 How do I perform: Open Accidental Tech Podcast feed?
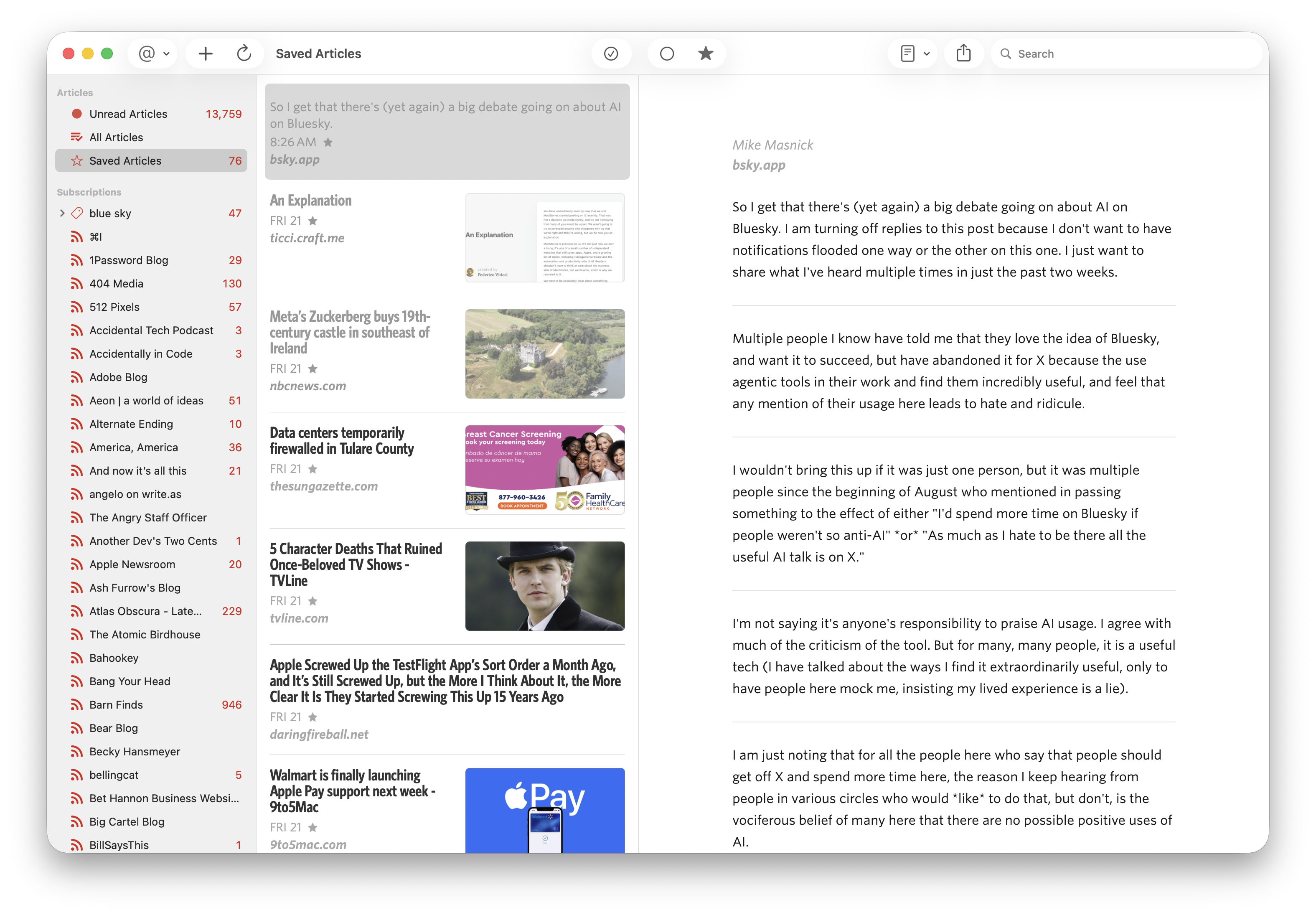pos(151,330)
